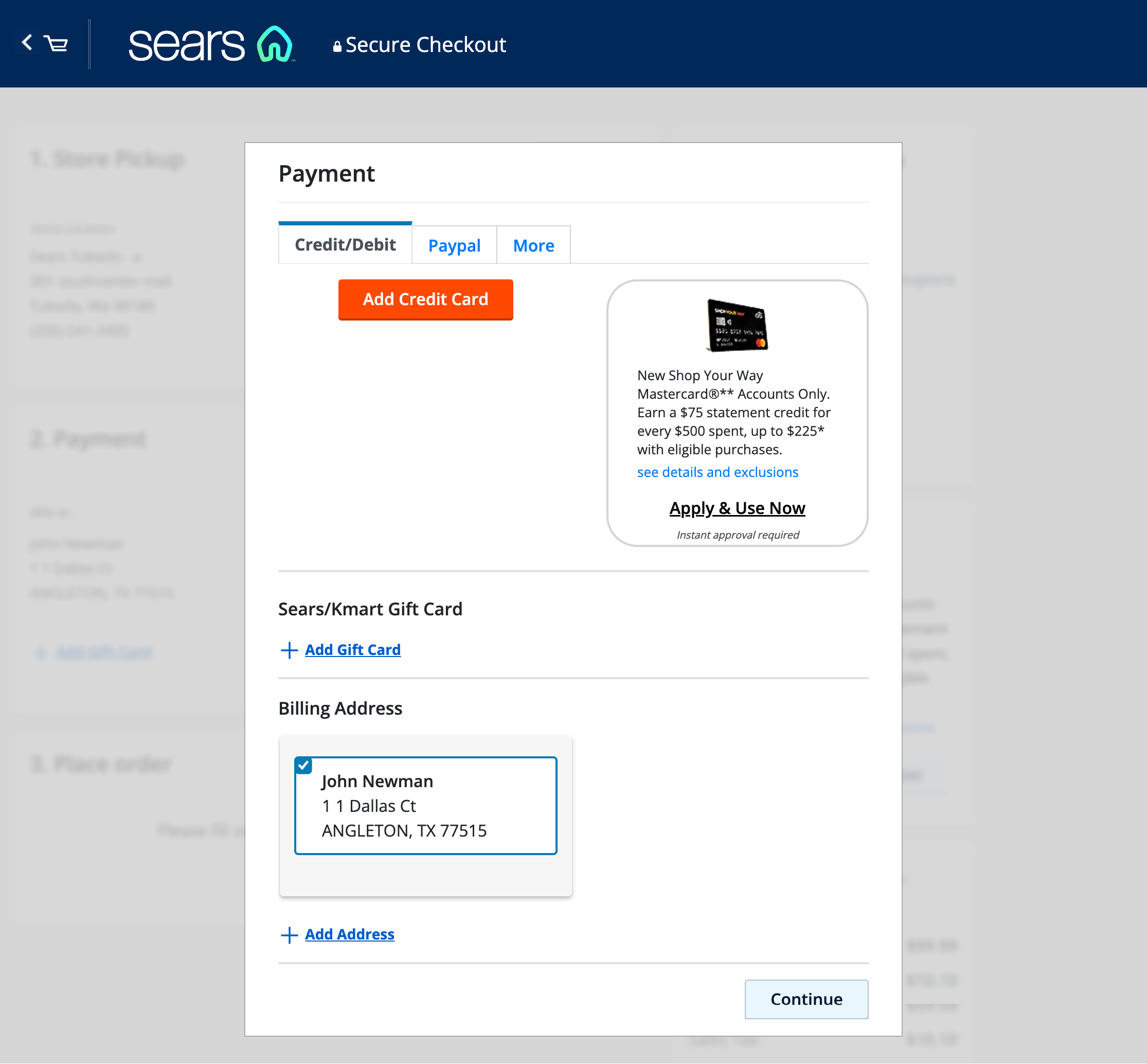This screenshot has width=1147, height=1064.
Task: Click Apply & Use Now
Action: [x=737, y=508]
